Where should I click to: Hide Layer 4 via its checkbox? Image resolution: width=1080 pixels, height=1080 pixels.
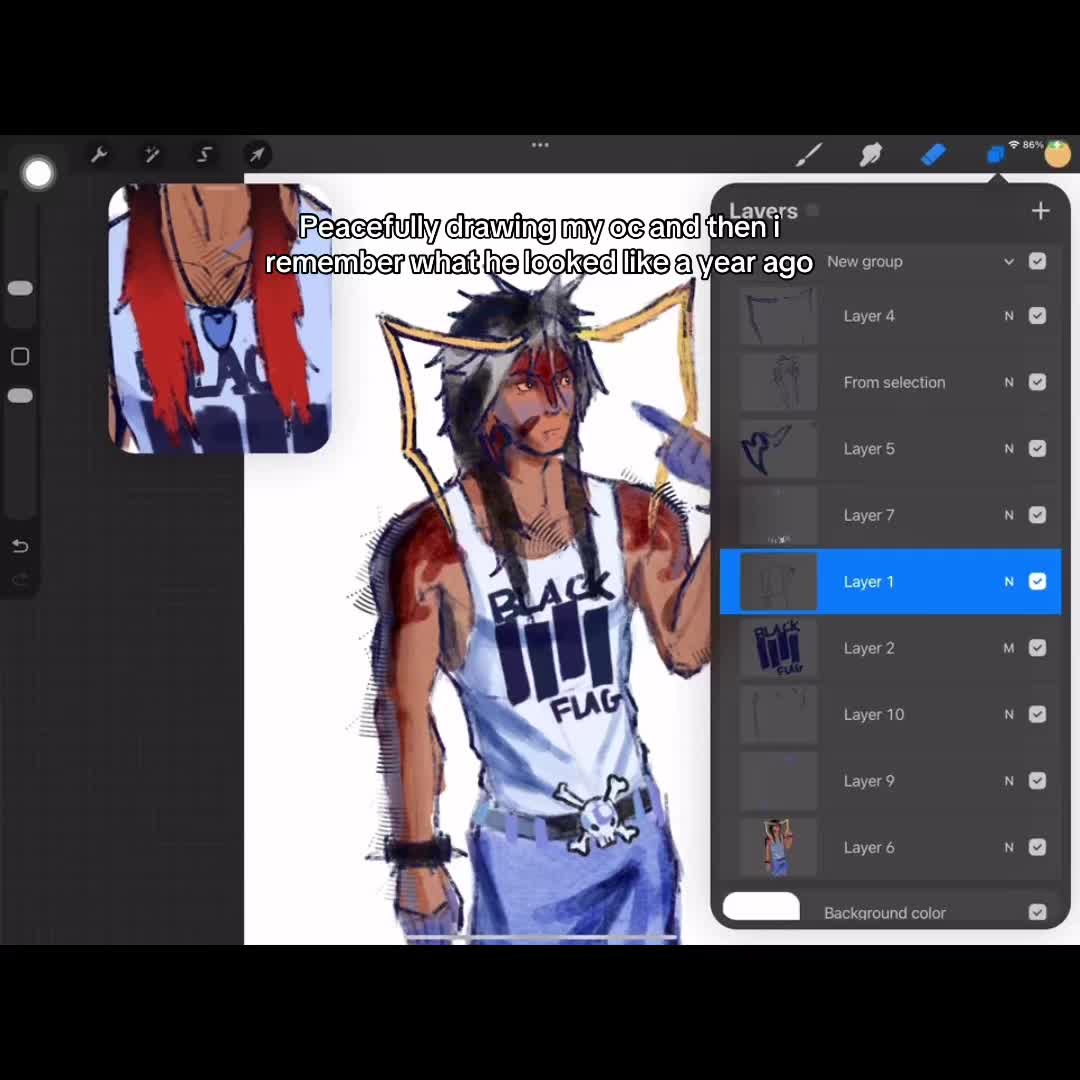pyautogui.click(x=1037, y=315)
